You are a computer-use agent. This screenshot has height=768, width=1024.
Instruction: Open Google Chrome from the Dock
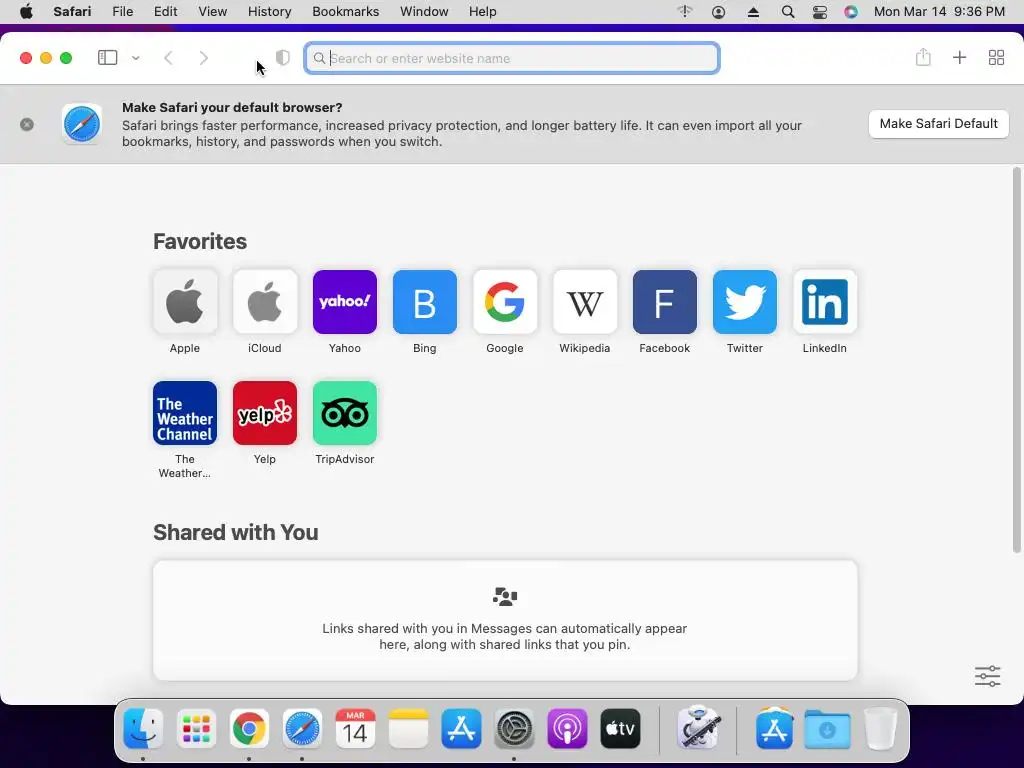tap(249, 728)
